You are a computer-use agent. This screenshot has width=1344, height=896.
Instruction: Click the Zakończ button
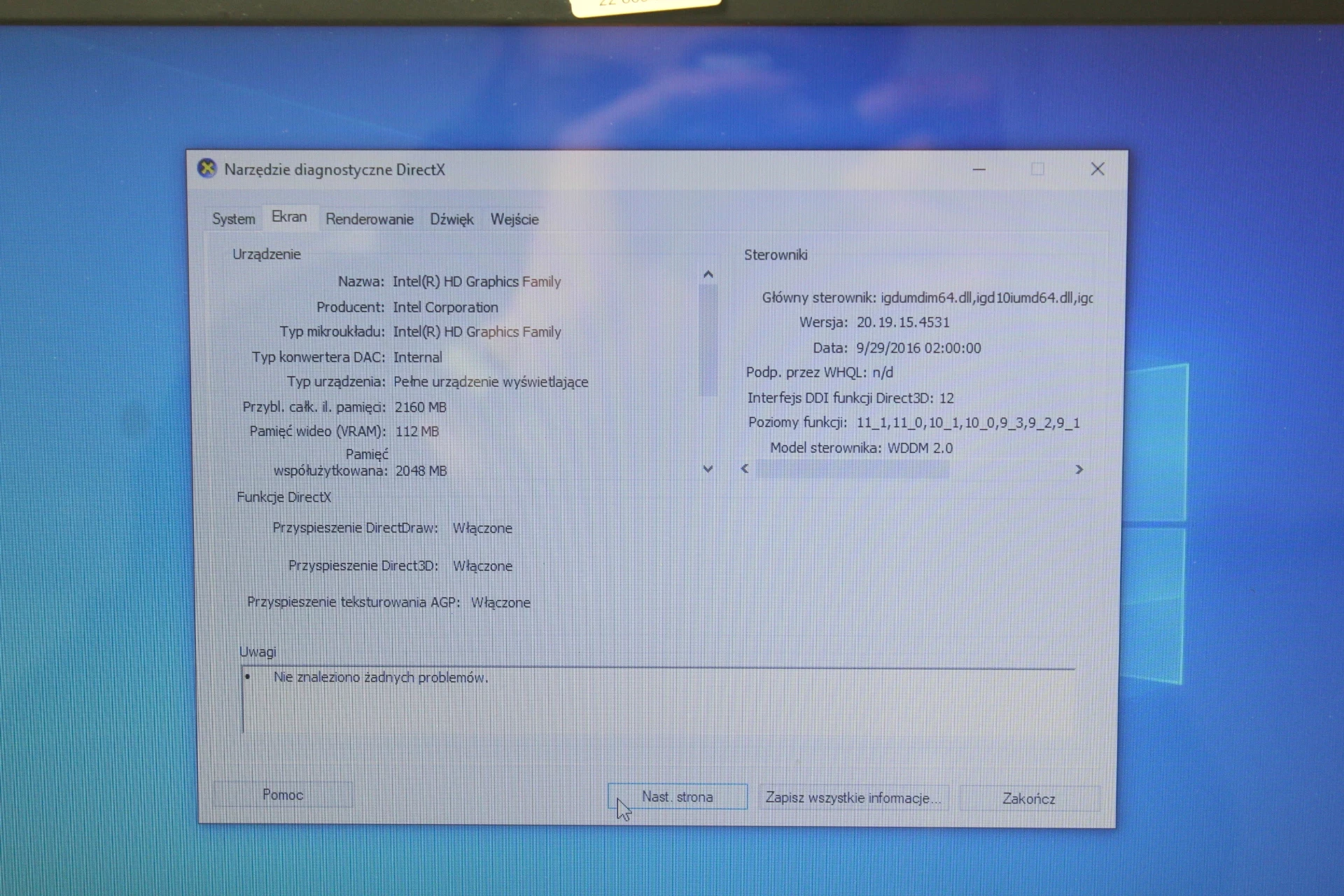1029,799
